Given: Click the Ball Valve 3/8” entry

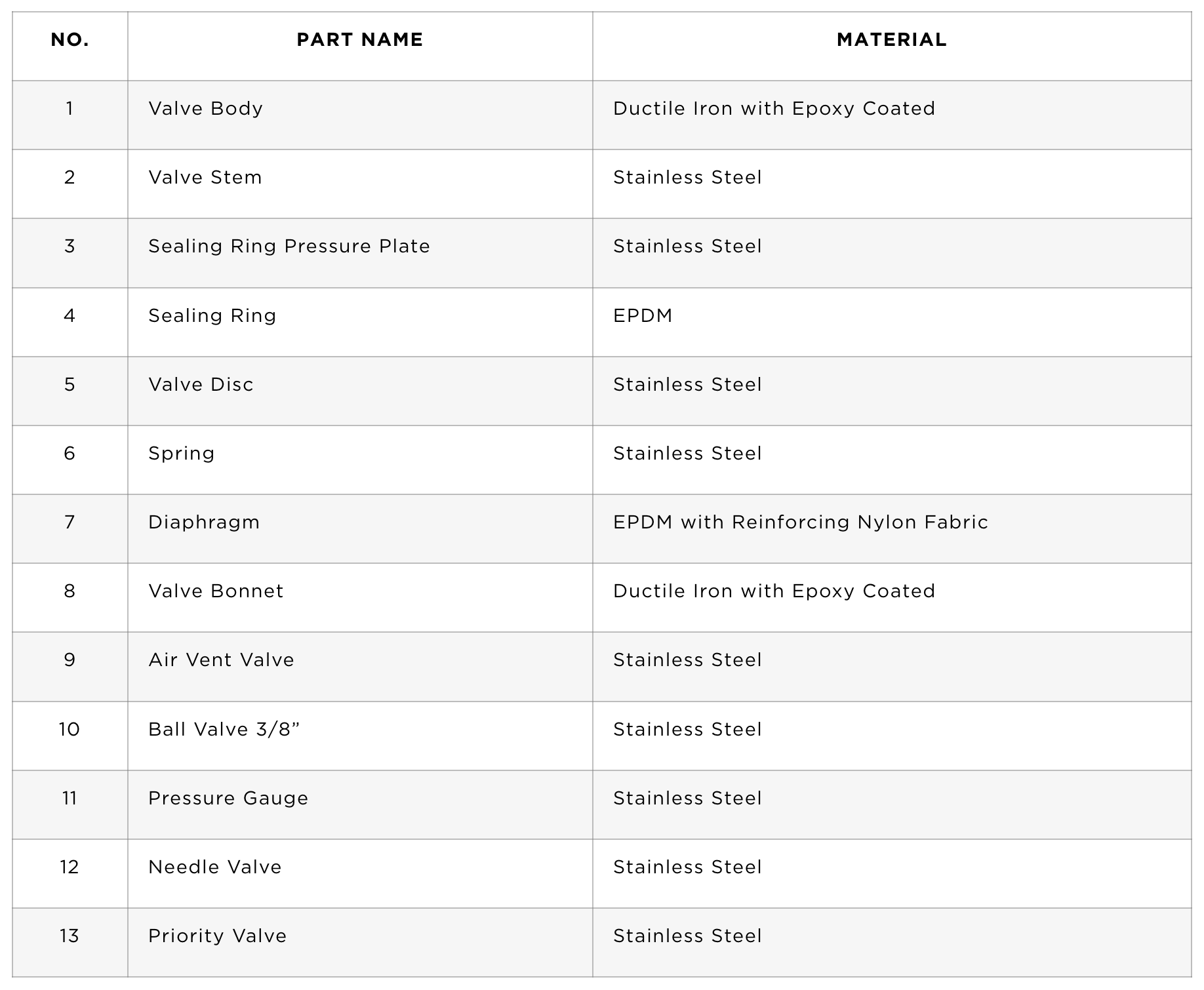Looking at the screenshot, I should pos(224,729).
